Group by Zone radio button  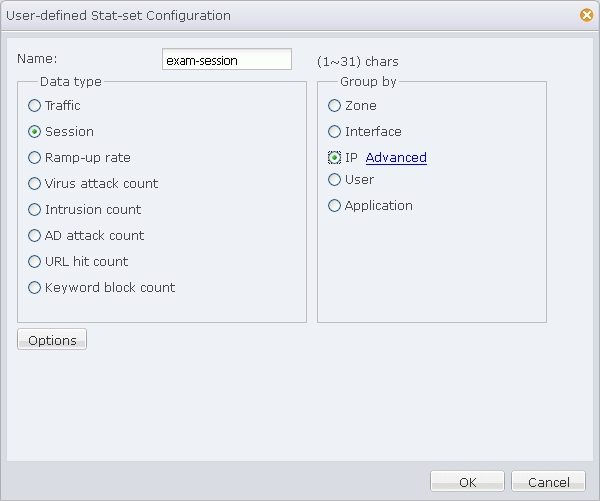coord(335,105)
